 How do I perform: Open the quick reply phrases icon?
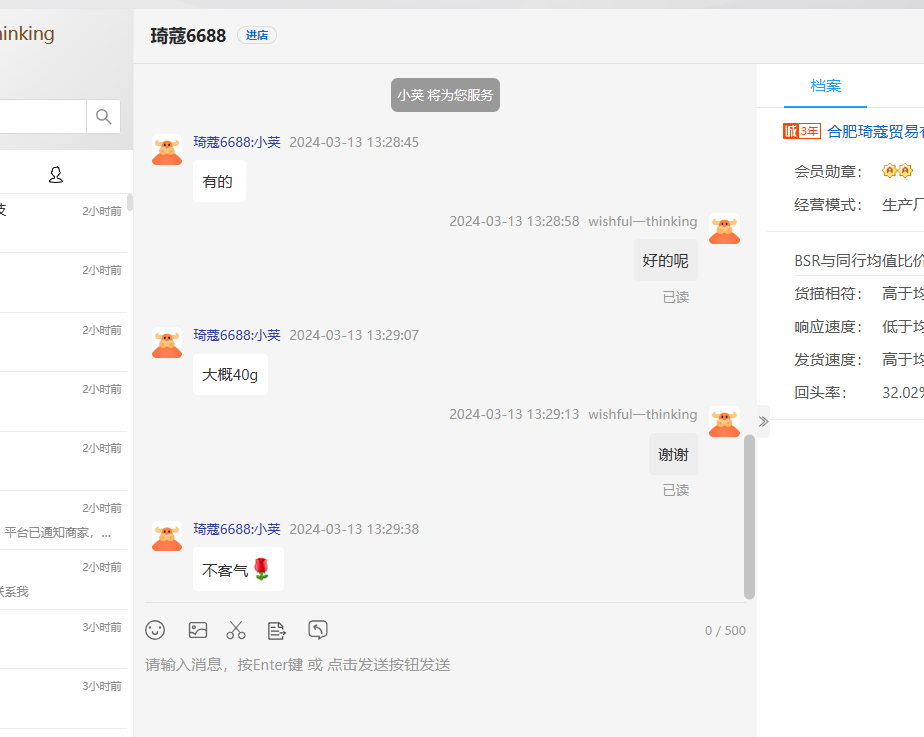click(x=277, y=630)
